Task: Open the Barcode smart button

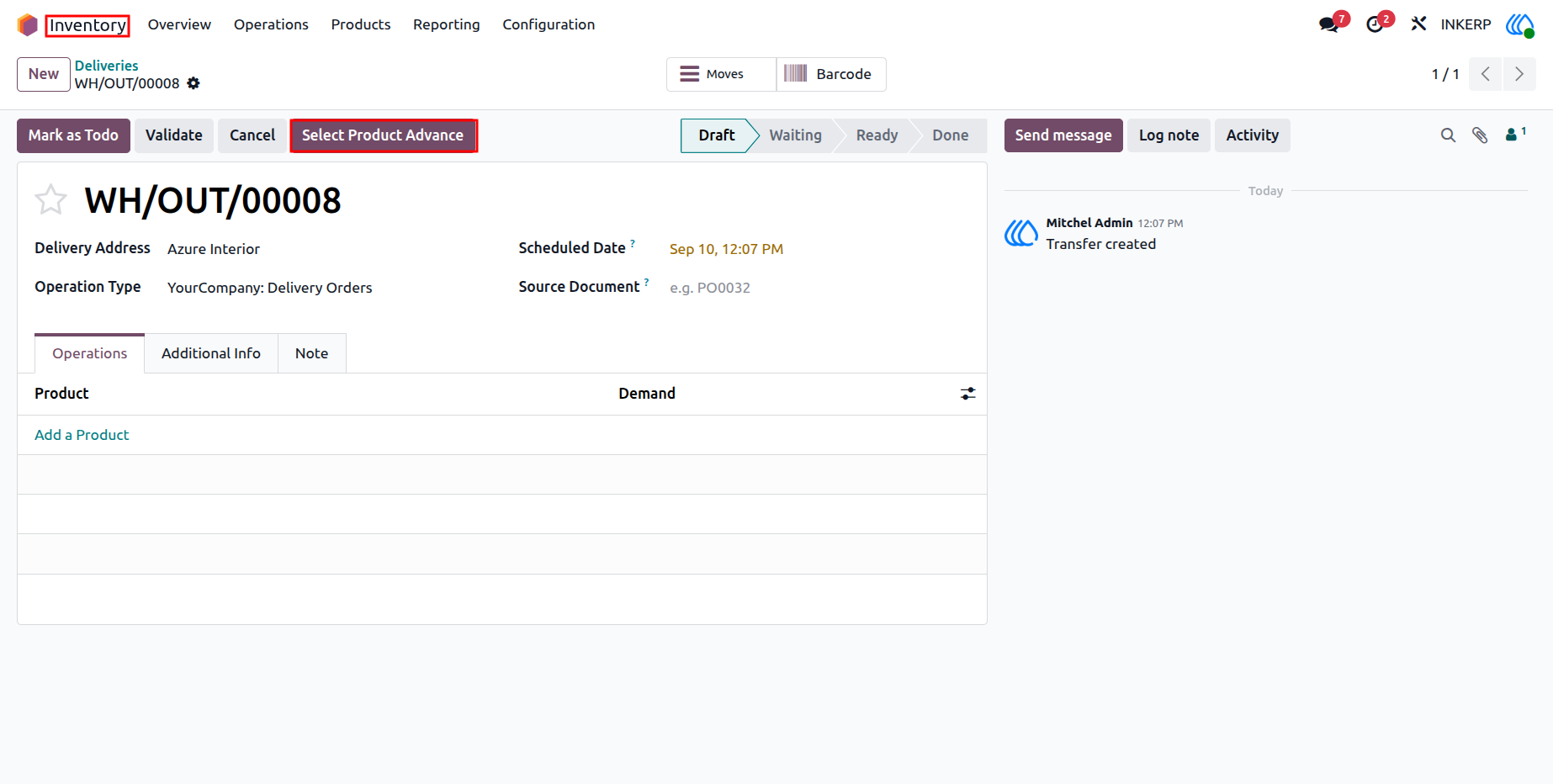Action: 831,74
